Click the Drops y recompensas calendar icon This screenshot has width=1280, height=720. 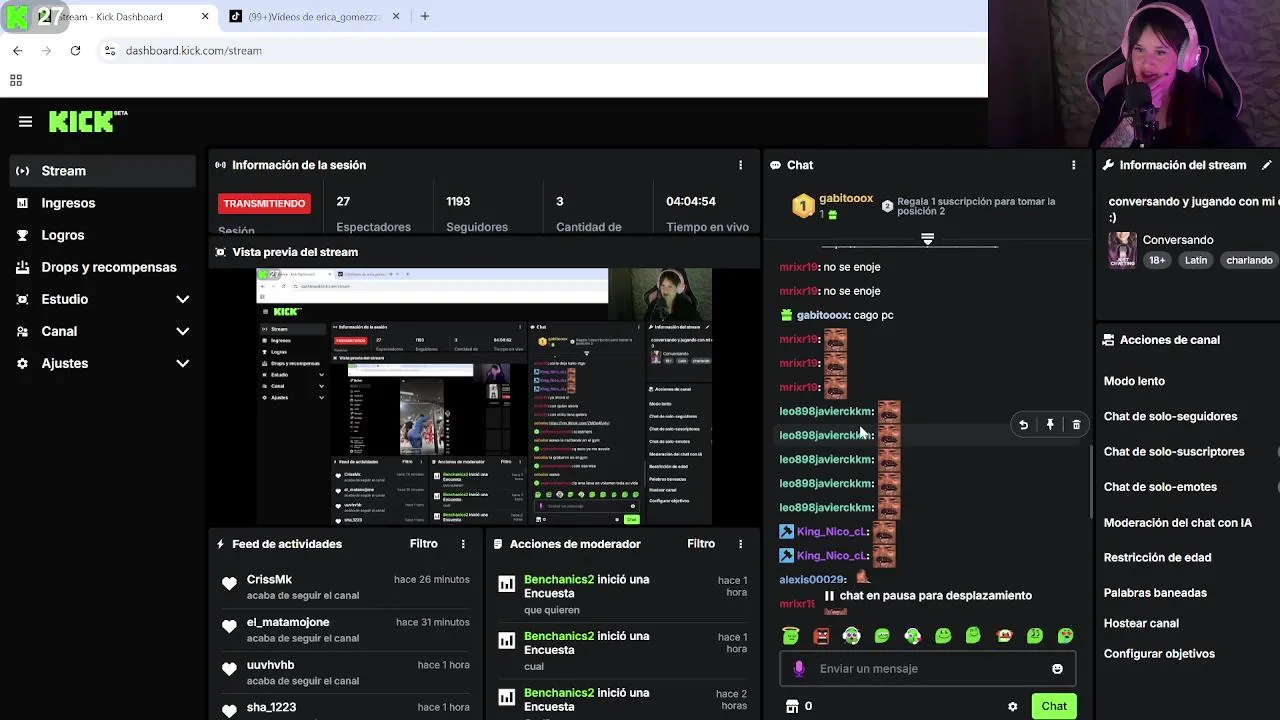click(x=22, y=267)
